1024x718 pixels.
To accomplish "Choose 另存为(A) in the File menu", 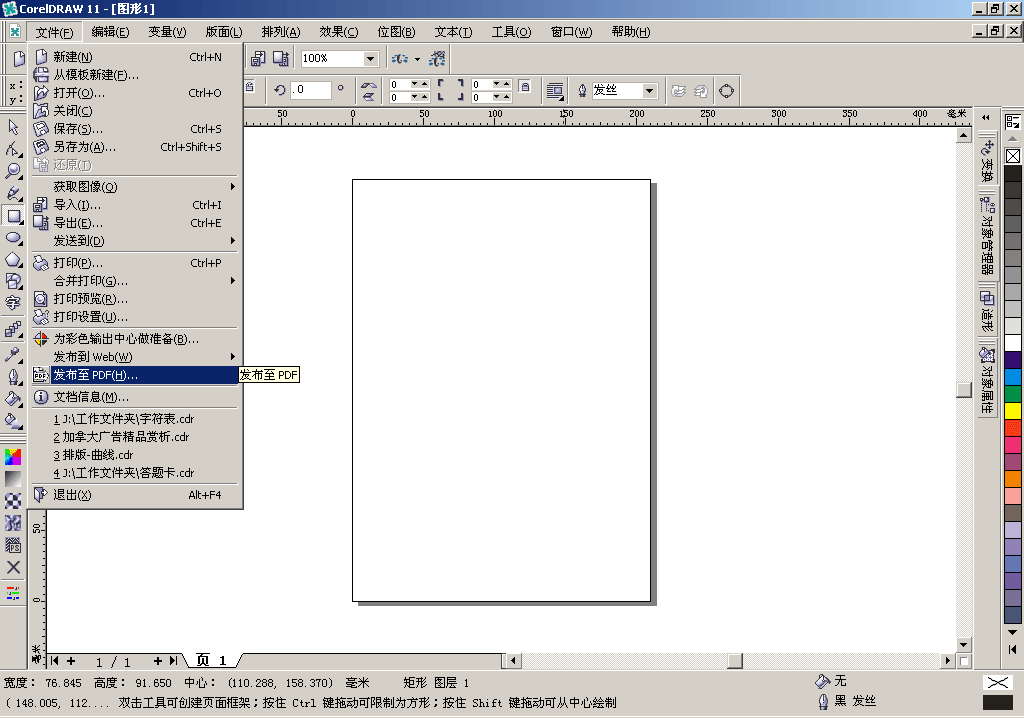I will tap(135, 147).
